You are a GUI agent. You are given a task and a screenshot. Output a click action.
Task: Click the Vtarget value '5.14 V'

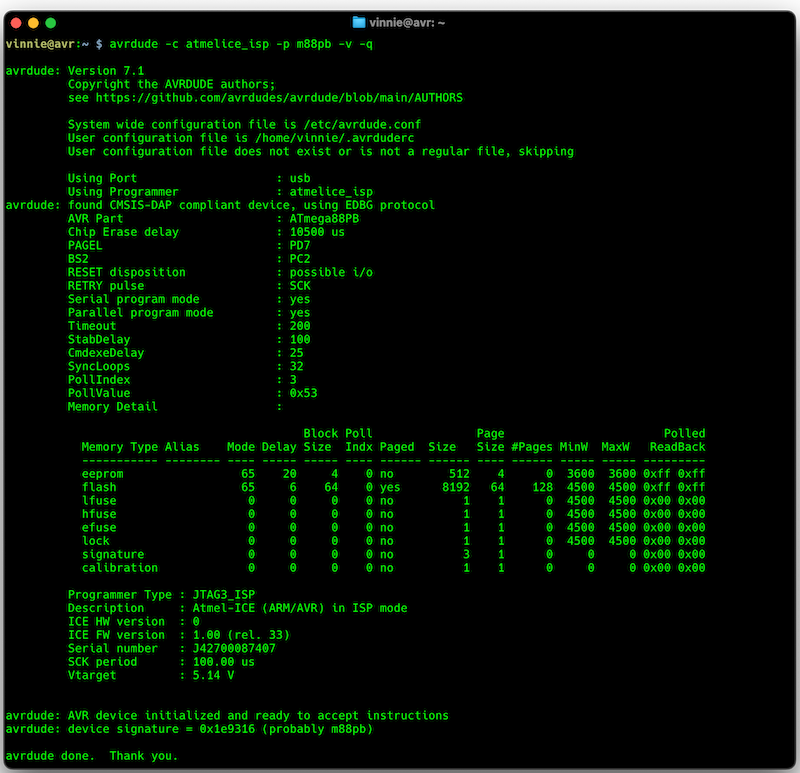click(213, 676)
